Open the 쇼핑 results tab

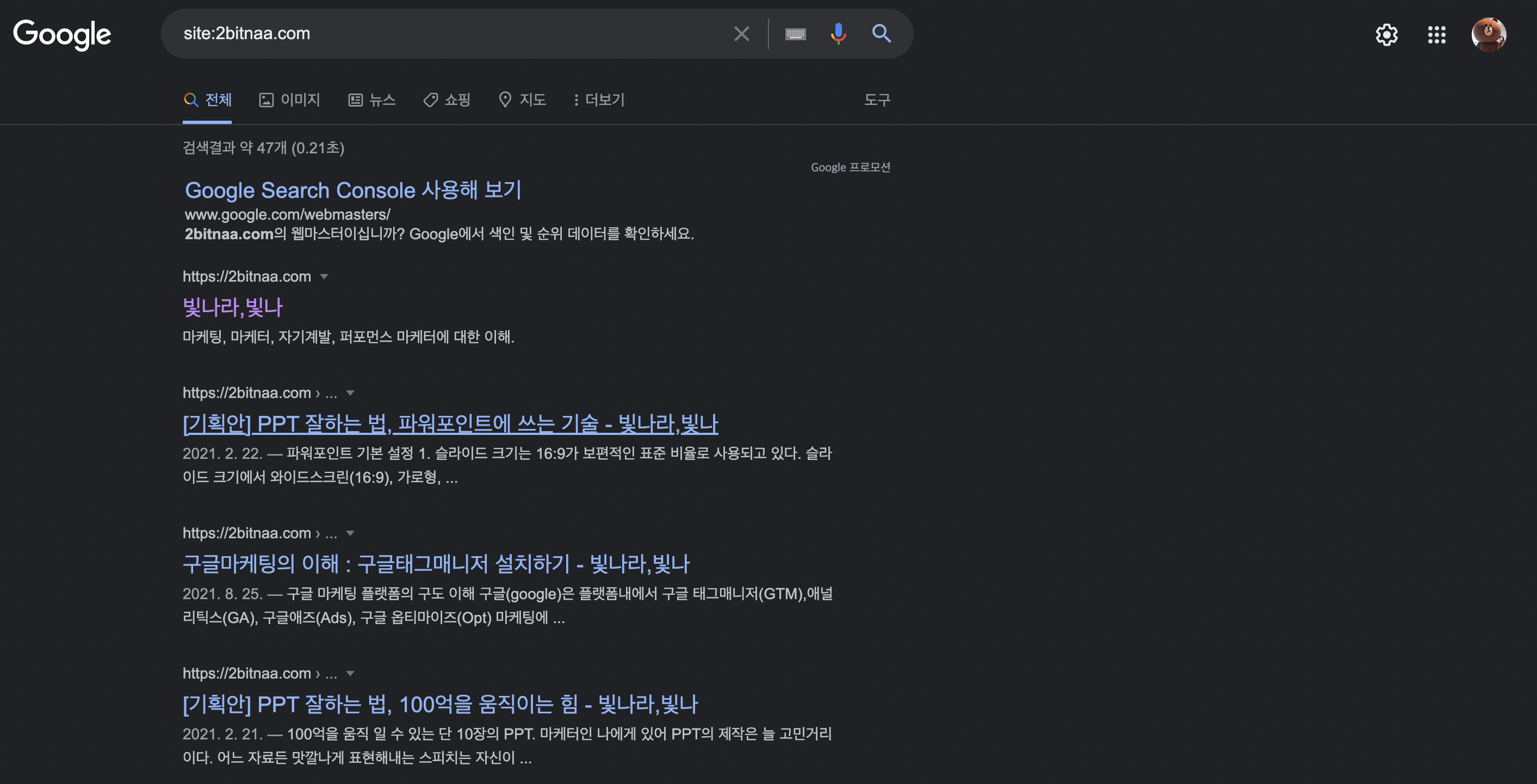pos(448,99)
